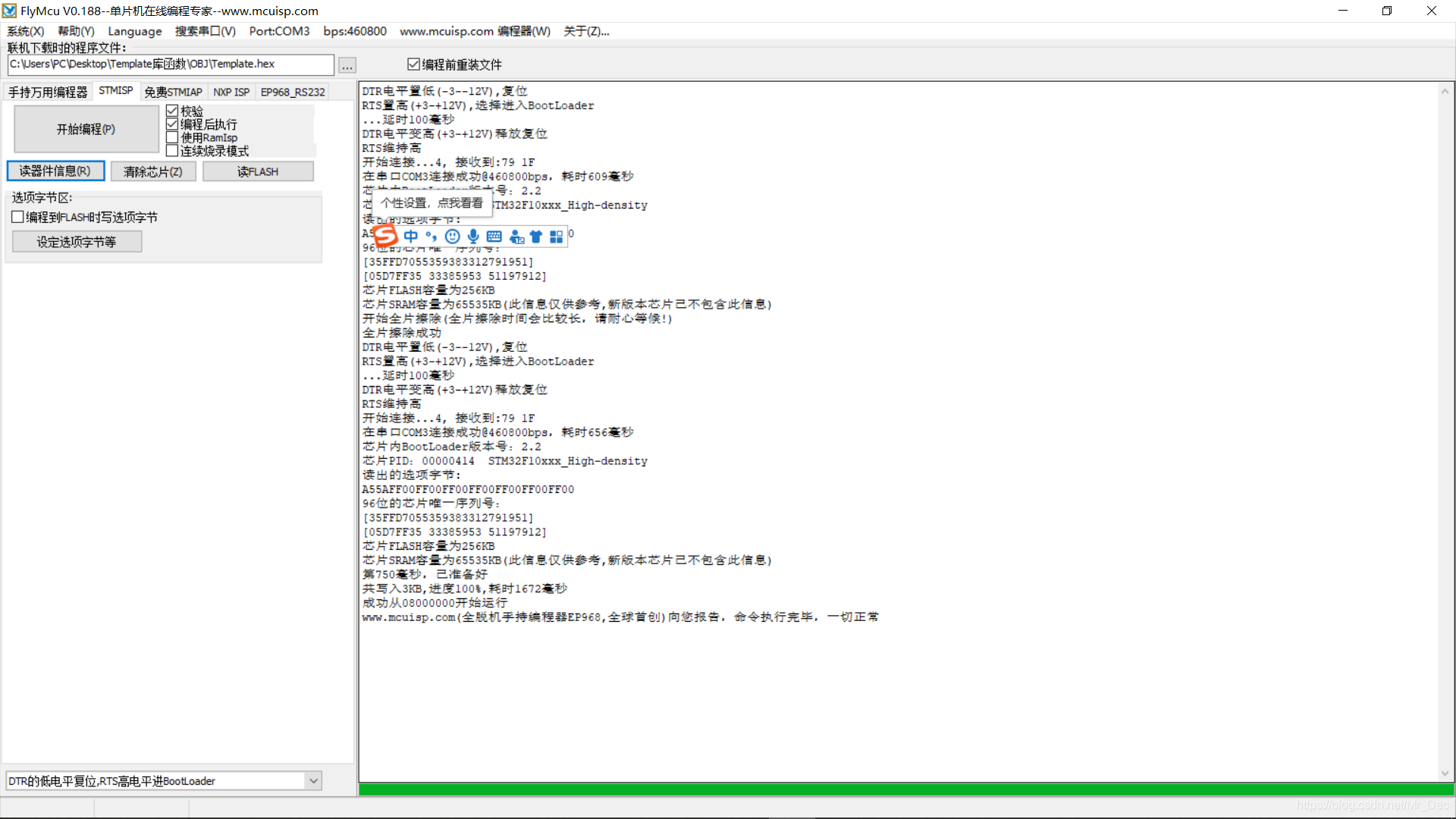Switch to NXP ISP tab
Image resolution: width=1456 pixels, height=819 pixels.
(x=231, y=92)
